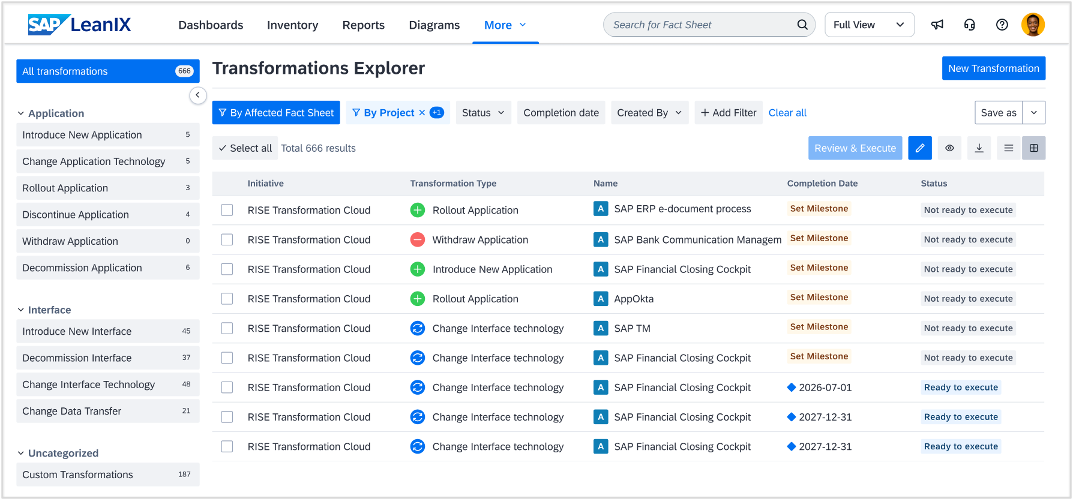
Task: Expand the Full View dropdown
Action: [869, 25]
